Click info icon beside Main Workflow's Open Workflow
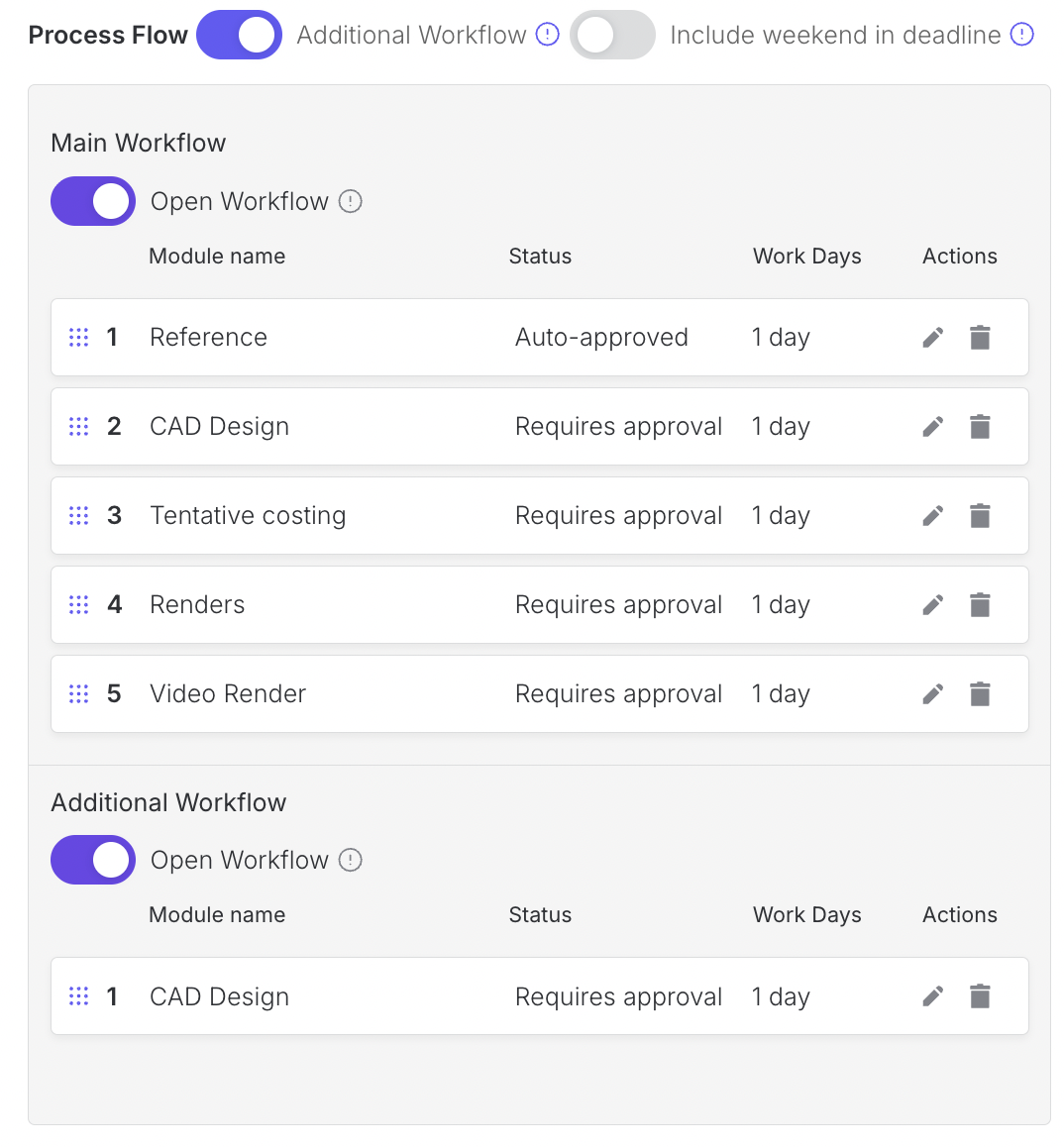Screen dimensions: 1064x1147 click(x=351, y=201)
